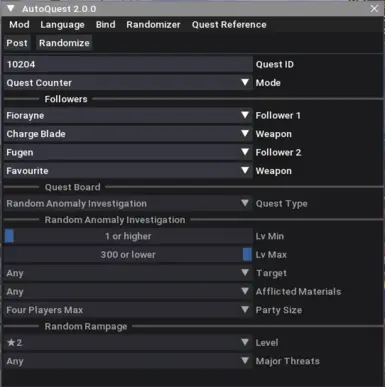Click the Major Threats label
385x387 pixels.
coord(287,361)
